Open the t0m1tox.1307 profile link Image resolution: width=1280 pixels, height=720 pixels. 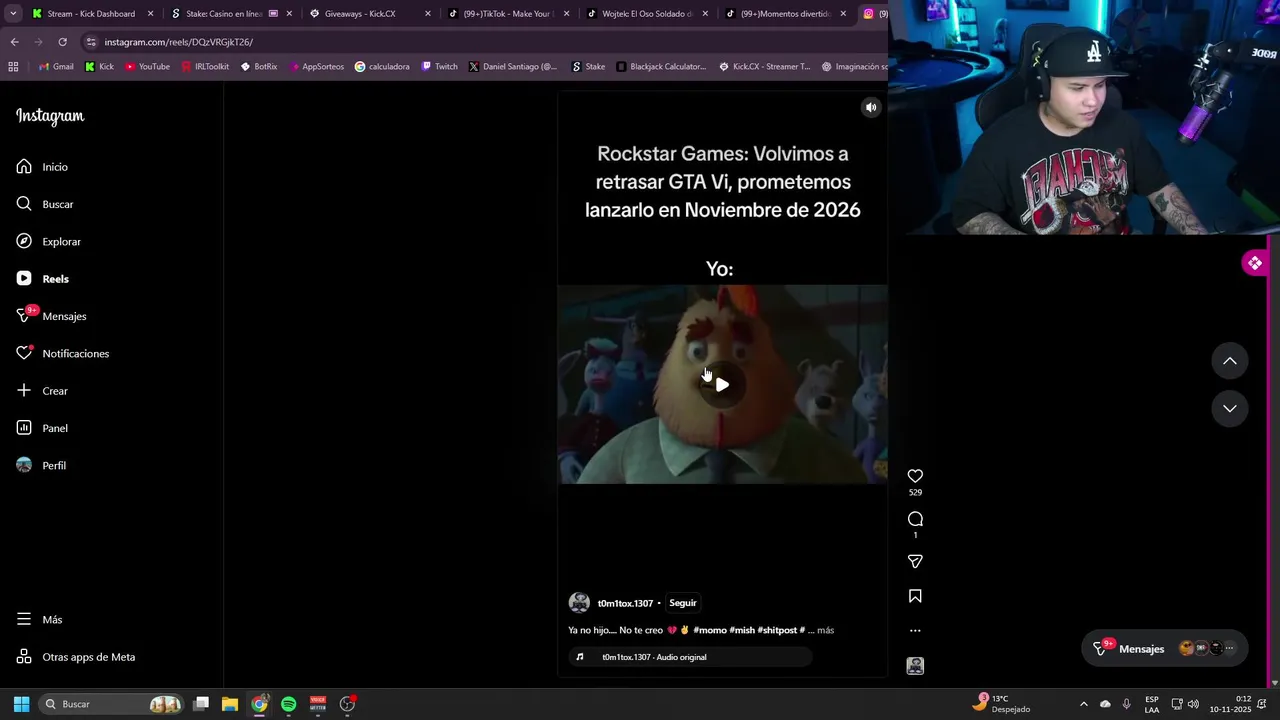pos(625,603)
